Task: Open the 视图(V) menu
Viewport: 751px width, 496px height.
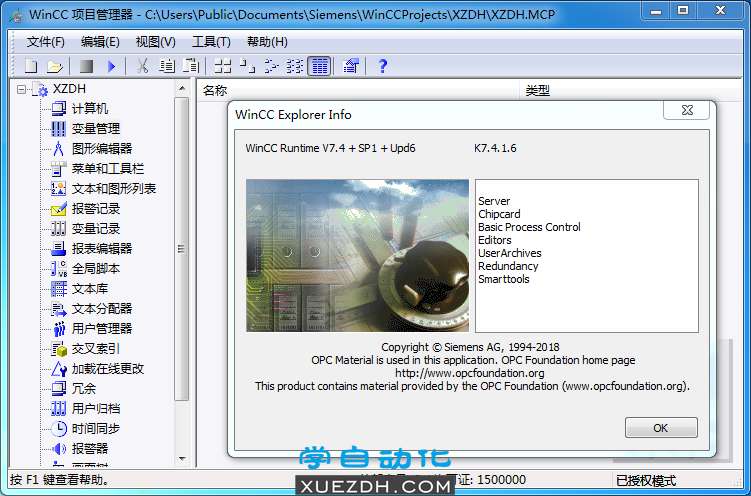Action: 156,42
